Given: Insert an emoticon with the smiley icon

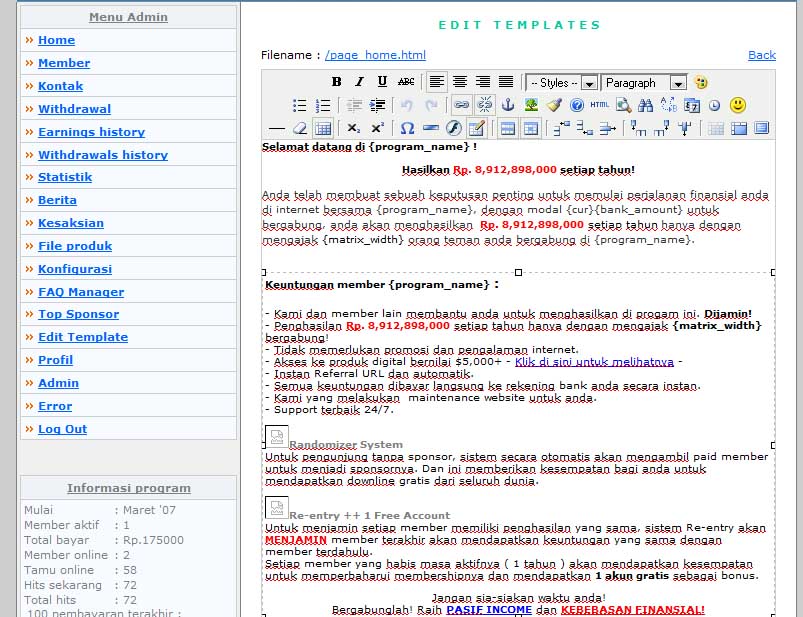Looking at the screenshot, I should [738, 105].
